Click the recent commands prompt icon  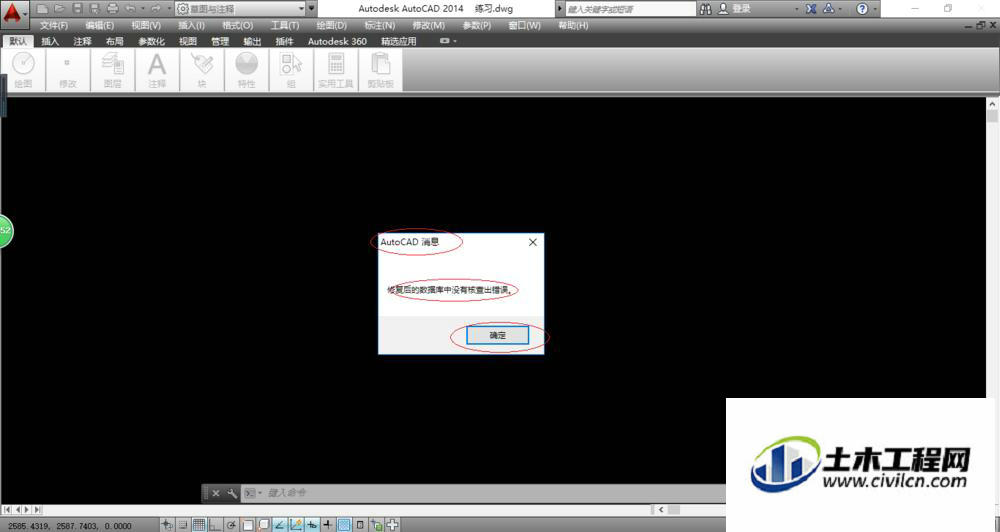[x=251, y=493]
